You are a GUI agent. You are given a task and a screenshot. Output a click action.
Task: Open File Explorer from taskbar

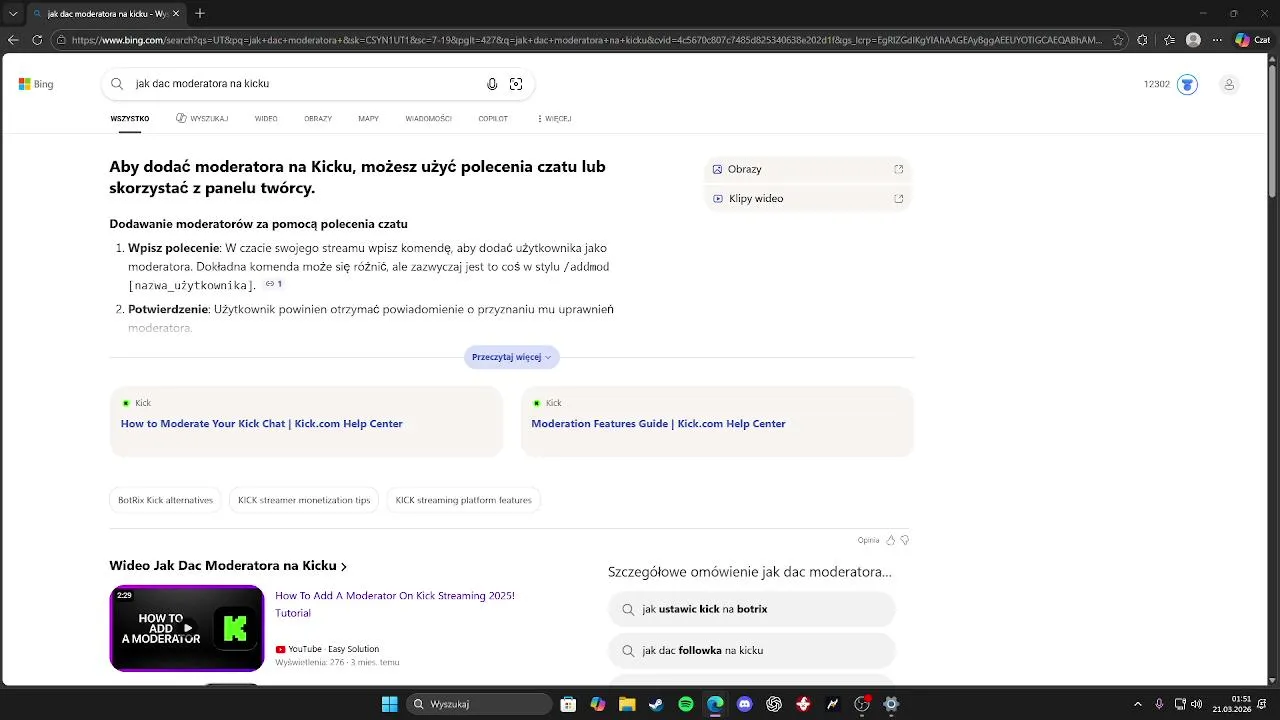pyautogui.click(x=627, y=704)
